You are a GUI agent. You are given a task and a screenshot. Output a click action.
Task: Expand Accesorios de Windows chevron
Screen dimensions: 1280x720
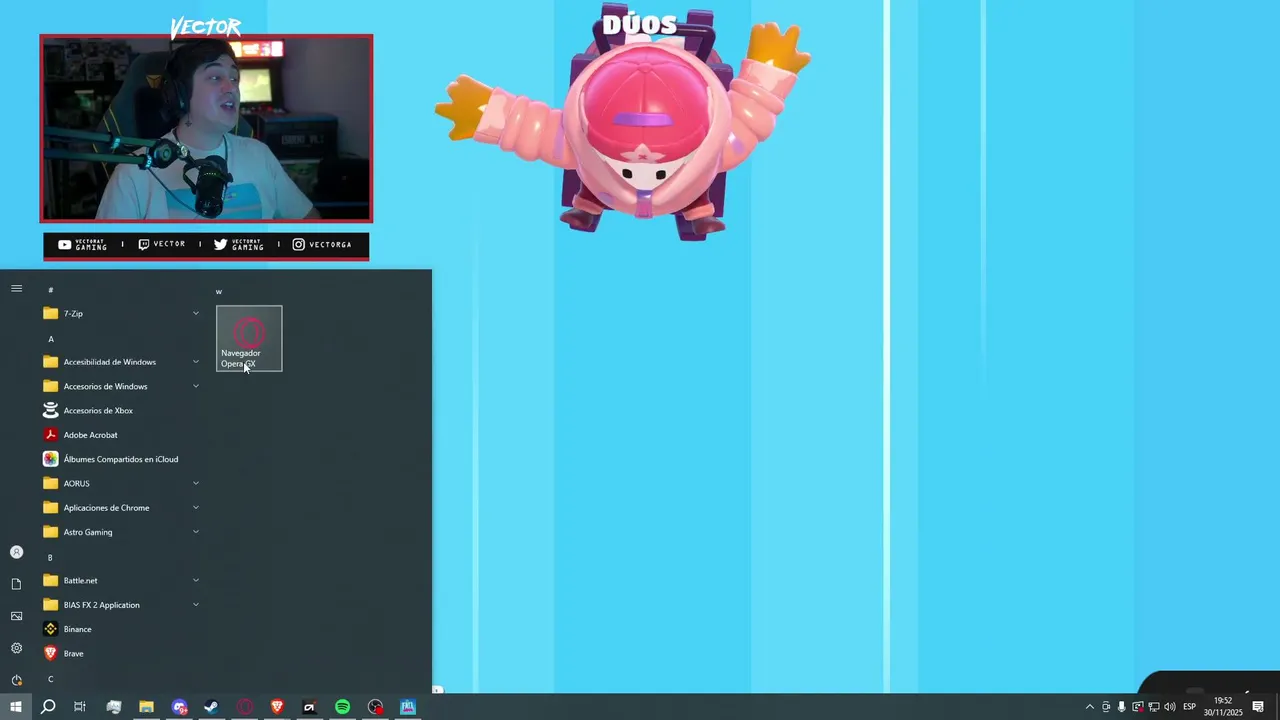196,386
